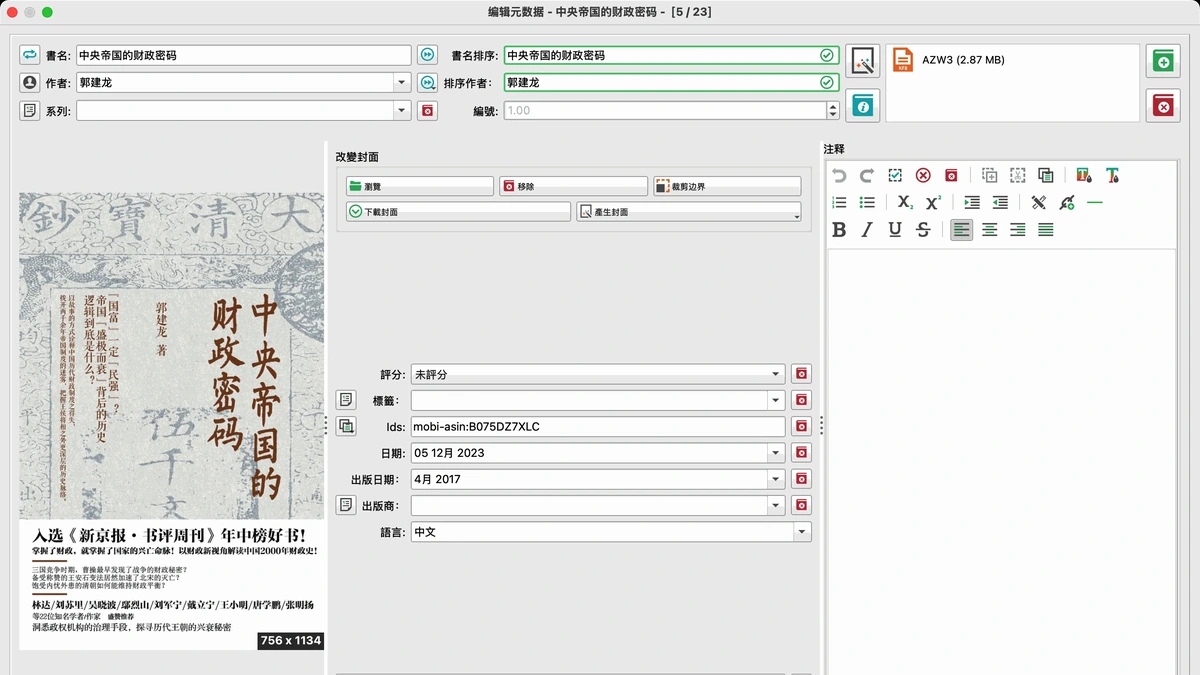1200x675 pixels.
Task: Open the 日期 date picker dropdown
Action: tap(776, 453)
